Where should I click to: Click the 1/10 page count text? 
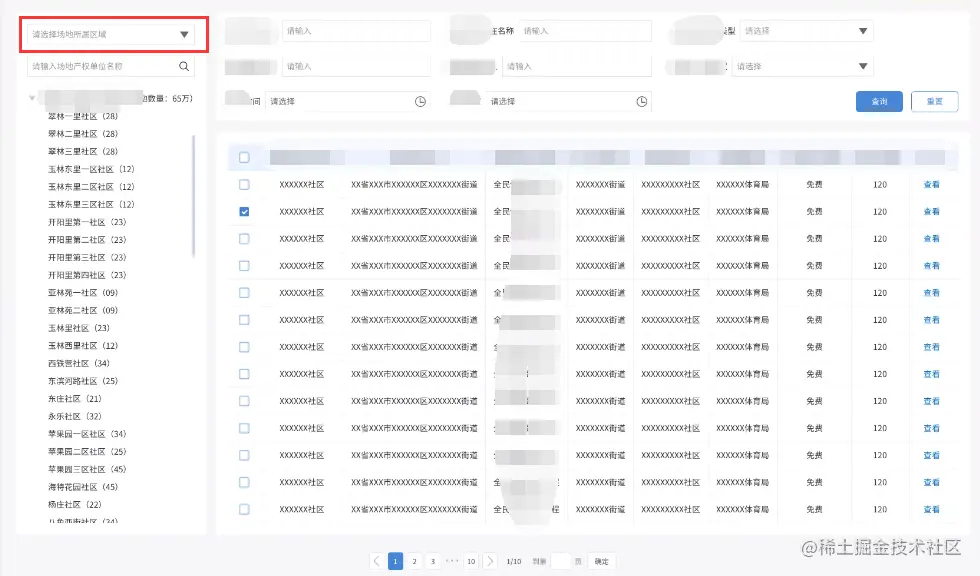513,562
